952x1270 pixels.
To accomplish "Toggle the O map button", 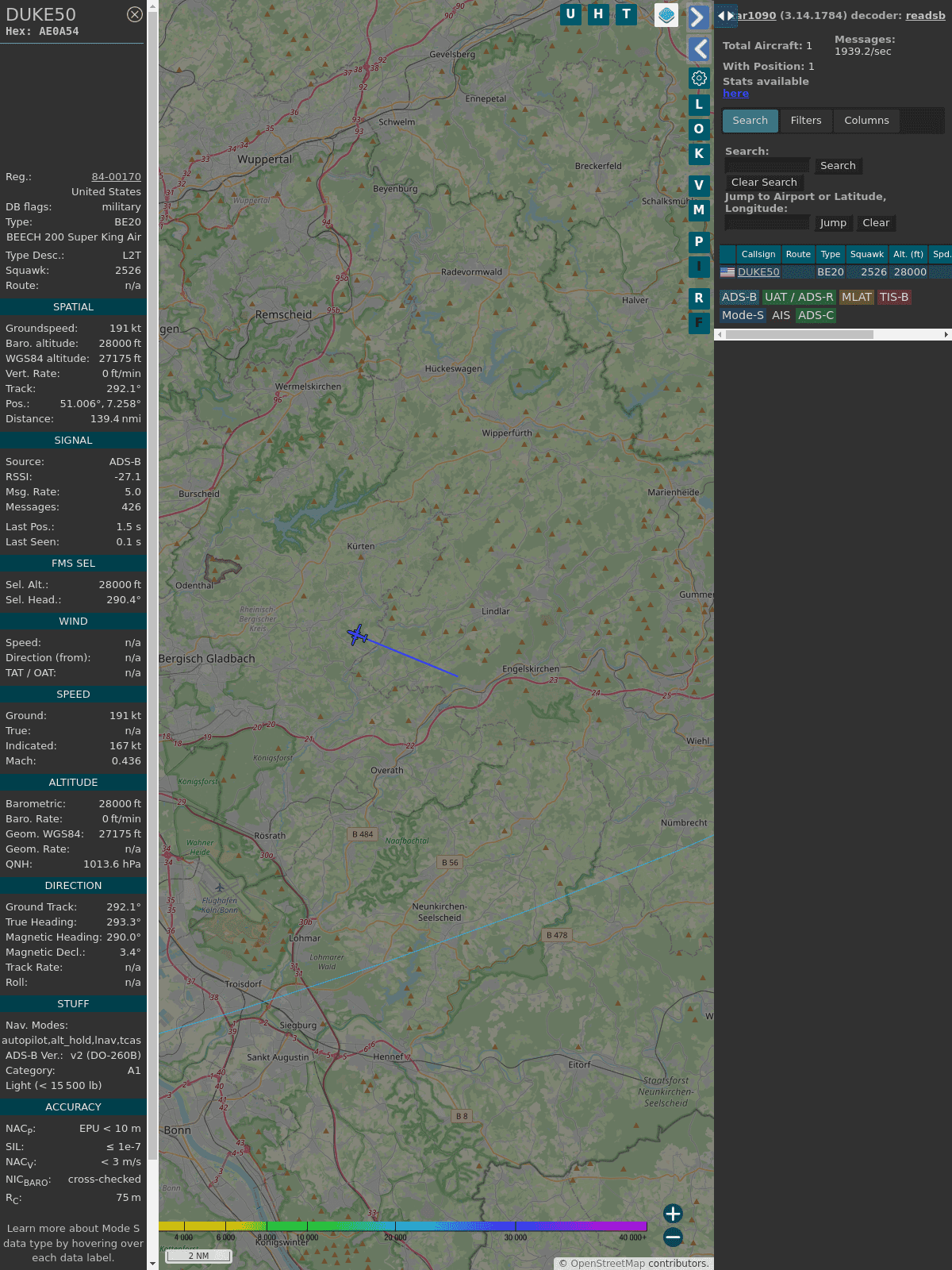I will point(699,129).
